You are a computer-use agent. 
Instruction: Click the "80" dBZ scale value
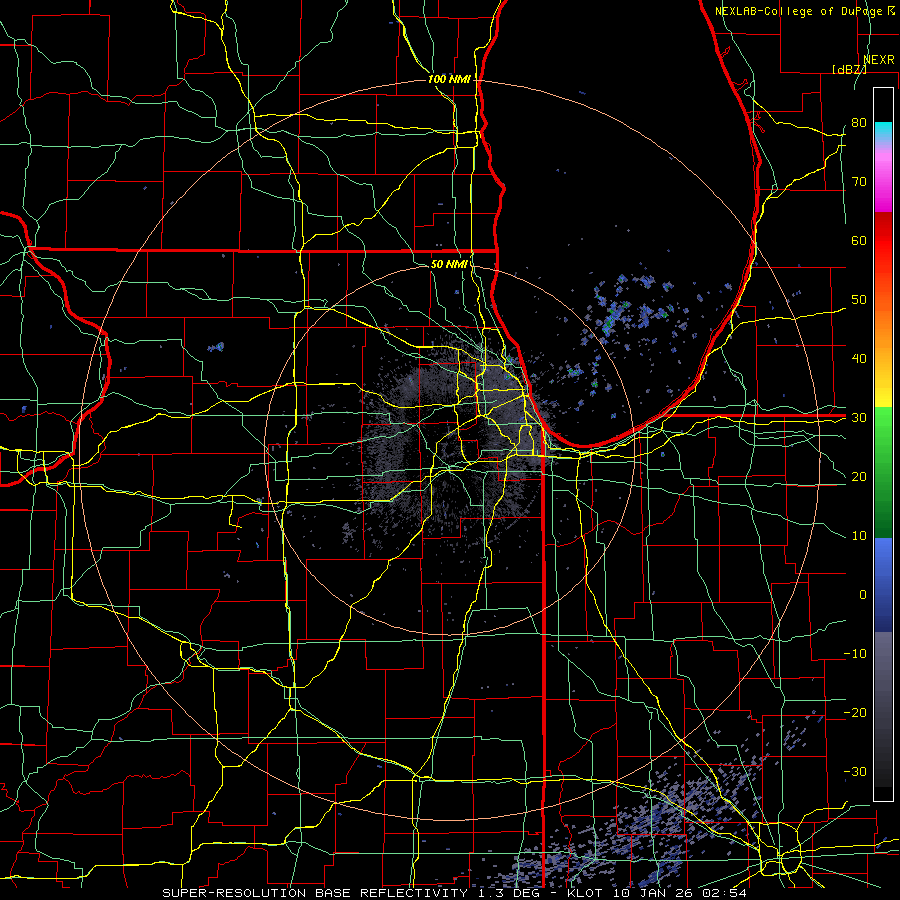[859, 123]
